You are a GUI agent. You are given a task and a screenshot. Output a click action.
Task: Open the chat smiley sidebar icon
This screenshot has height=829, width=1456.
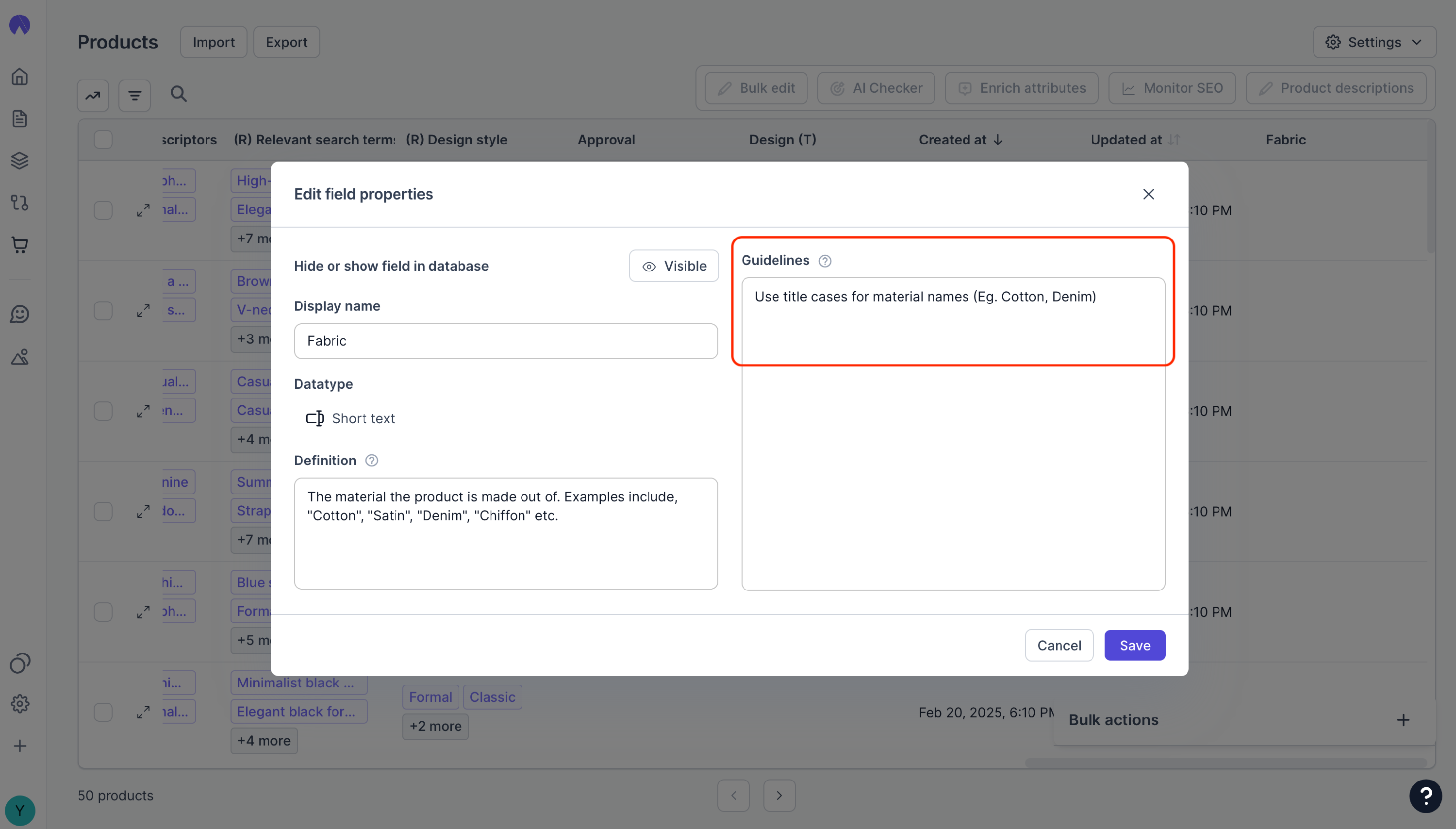point(20,314)
